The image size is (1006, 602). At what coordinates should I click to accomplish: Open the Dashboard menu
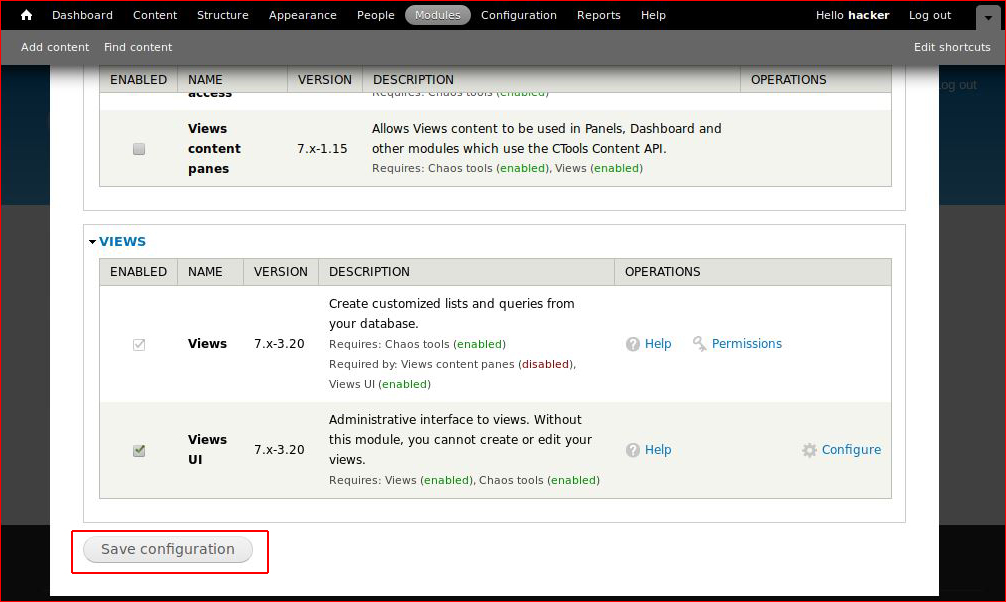click(x=82, y=15)
